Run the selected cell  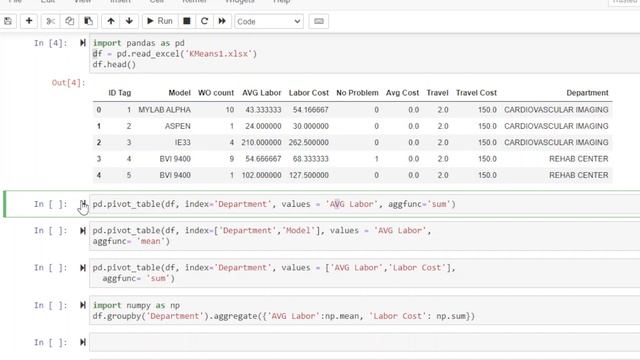pos(160,21)
